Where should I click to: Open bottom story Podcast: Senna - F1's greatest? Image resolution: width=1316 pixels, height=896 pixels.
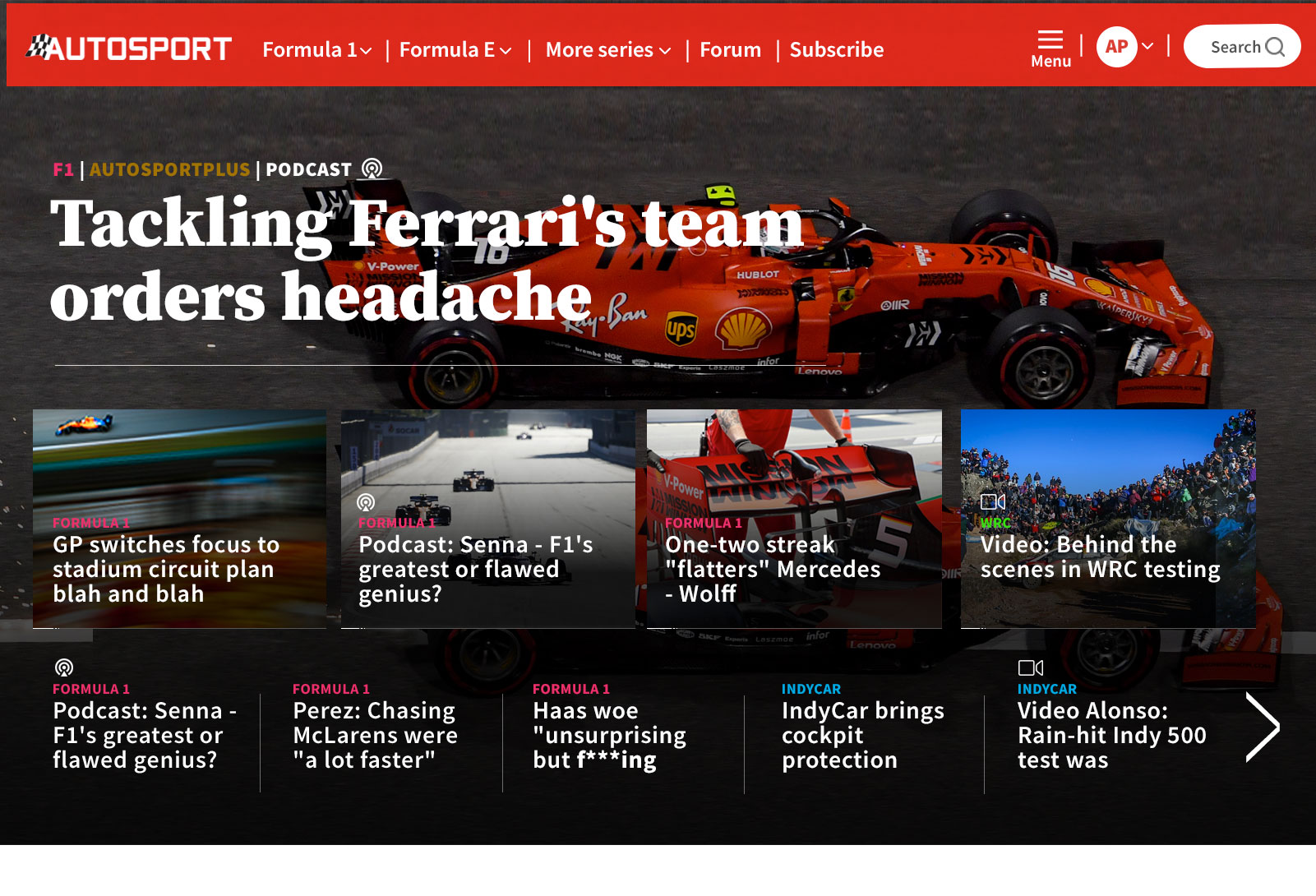pyautogui.click(x=145, y=735)
